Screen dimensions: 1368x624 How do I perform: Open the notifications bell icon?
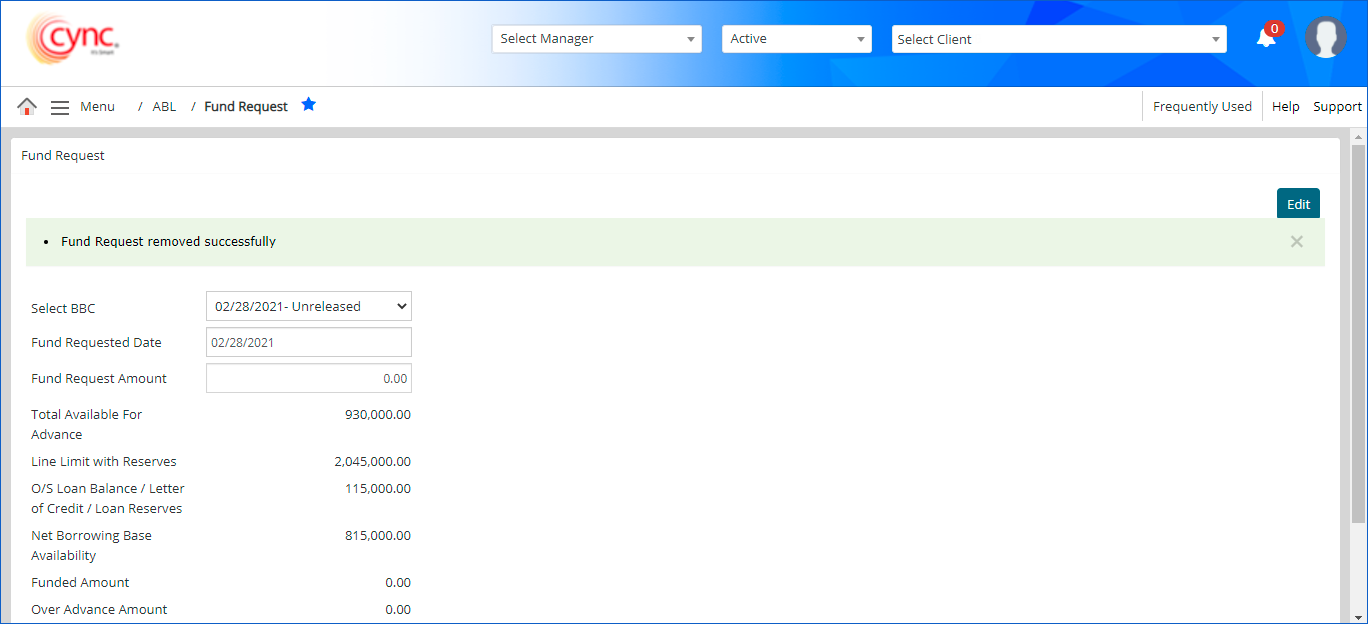[x=1266, y=38]
